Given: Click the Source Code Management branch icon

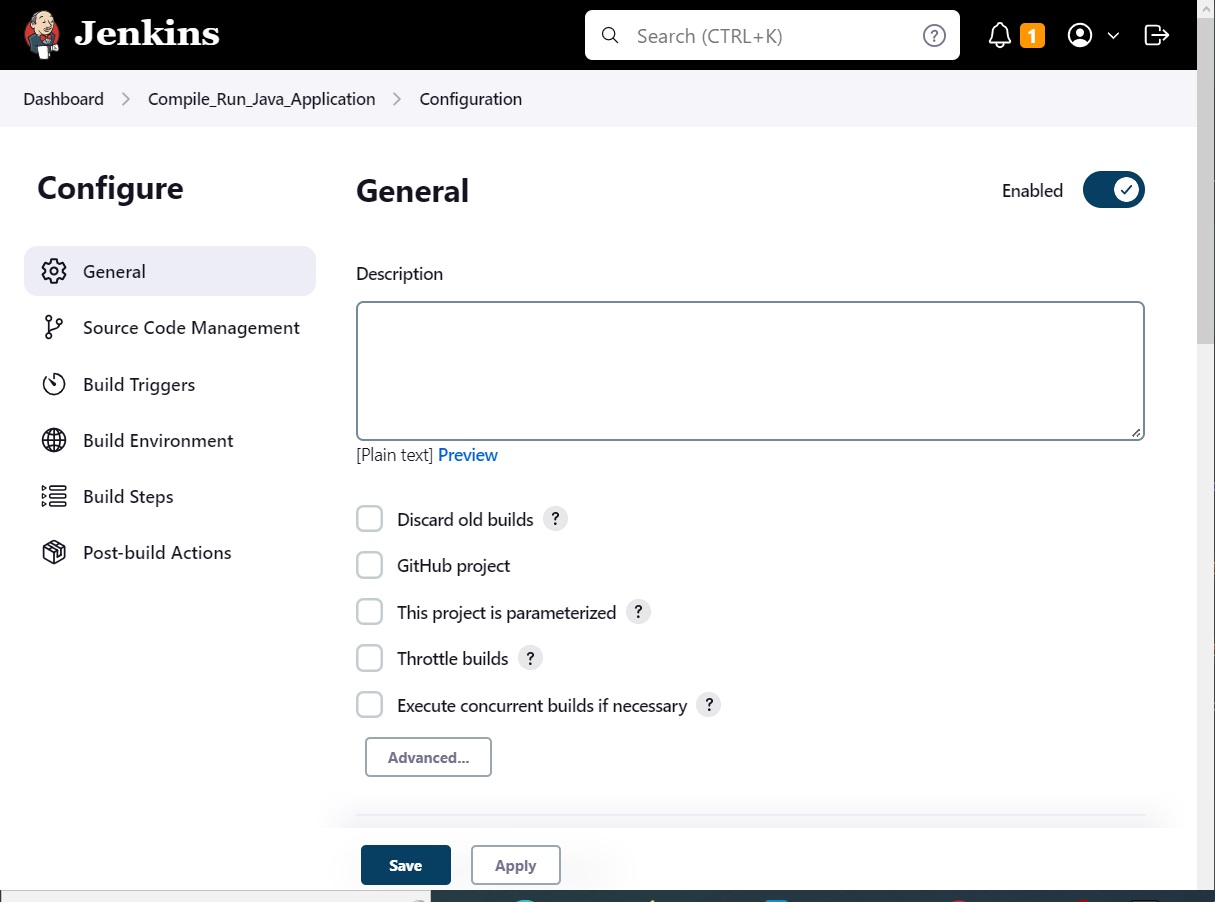Looking at the screenshot, I should pyautogui.click(x=54, y=328).
